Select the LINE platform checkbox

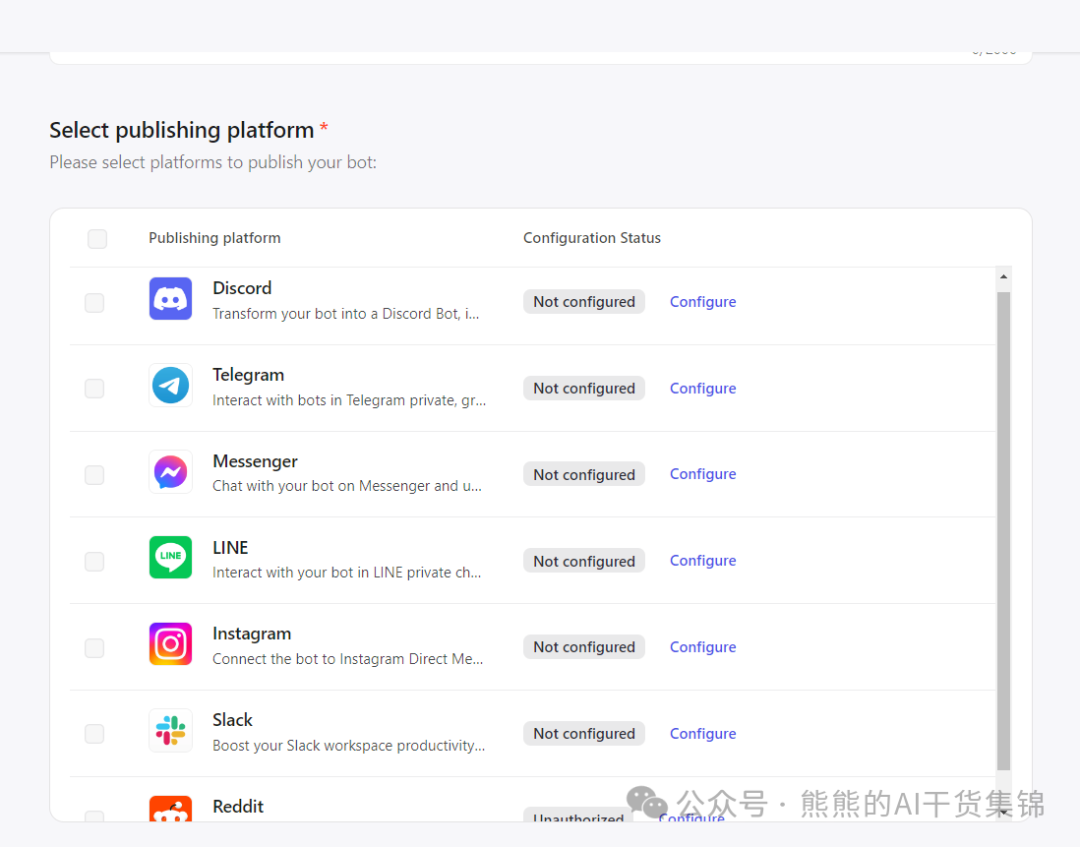click(94, 562)
